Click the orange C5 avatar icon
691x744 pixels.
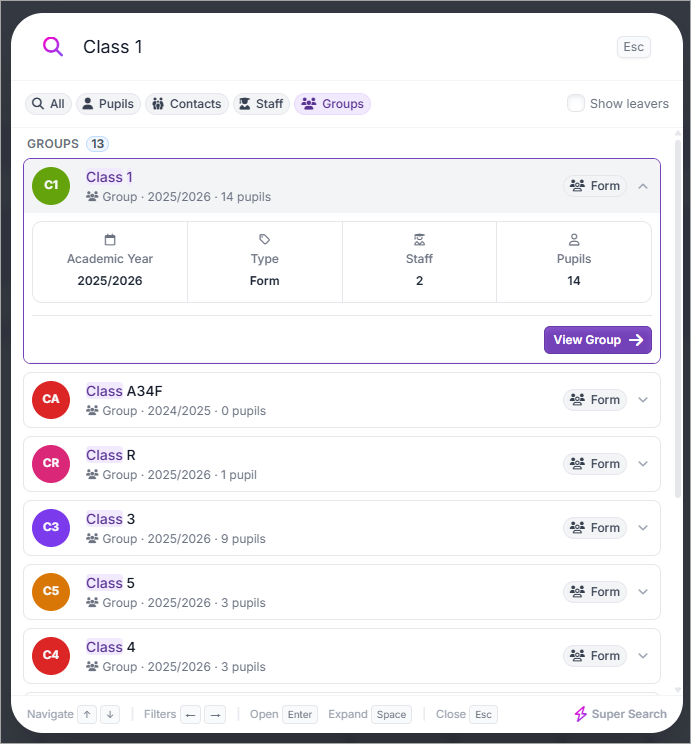tap(51, 592)
